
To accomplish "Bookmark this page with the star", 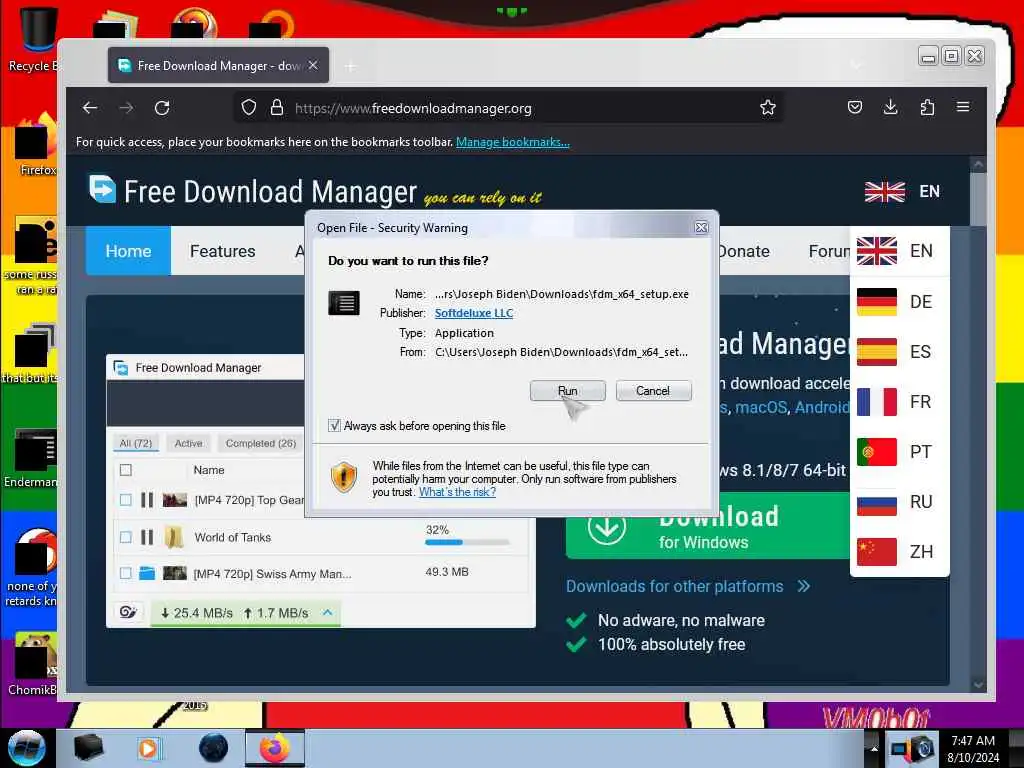I will tap(767, 108).
